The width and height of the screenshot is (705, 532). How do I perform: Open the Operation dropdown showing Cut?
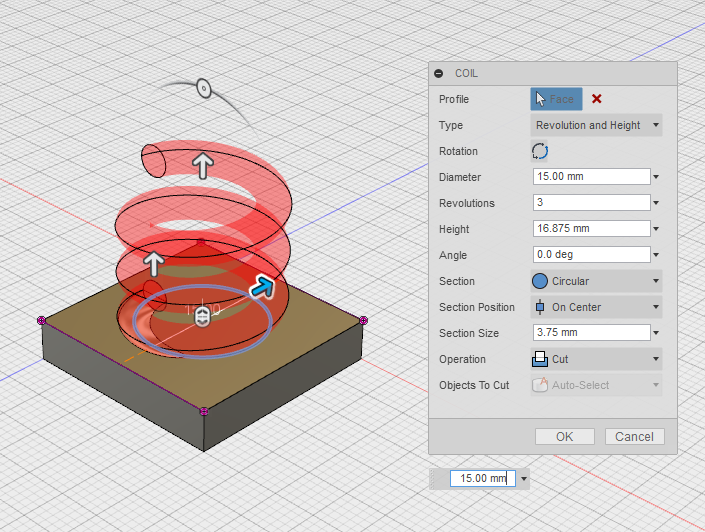coord(596,359)
